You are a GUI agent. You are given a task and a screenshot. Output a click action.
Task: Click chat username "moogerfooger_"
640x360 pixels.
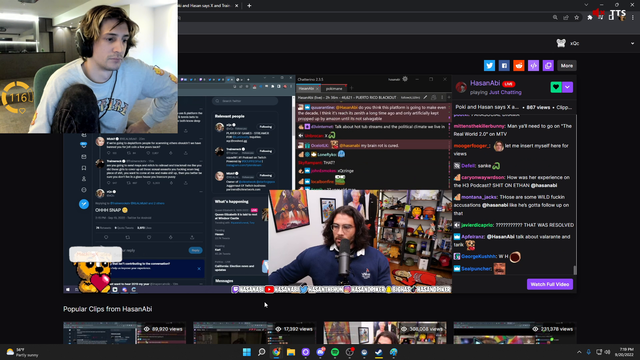pyautogui.click(x=471, y=146)
